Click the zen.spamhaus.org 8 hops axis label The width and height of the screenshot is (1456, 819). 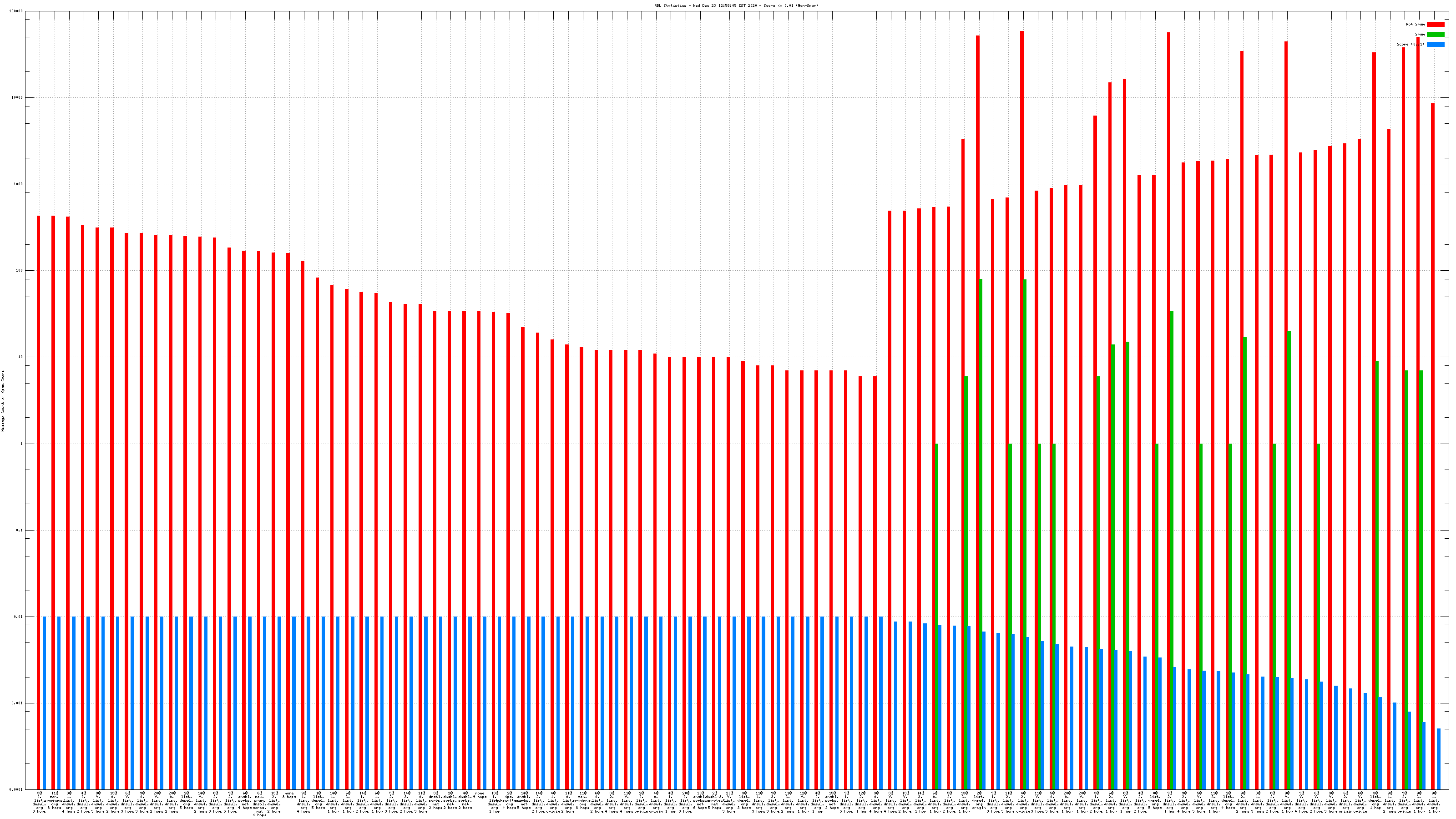(x=54, y=800)
